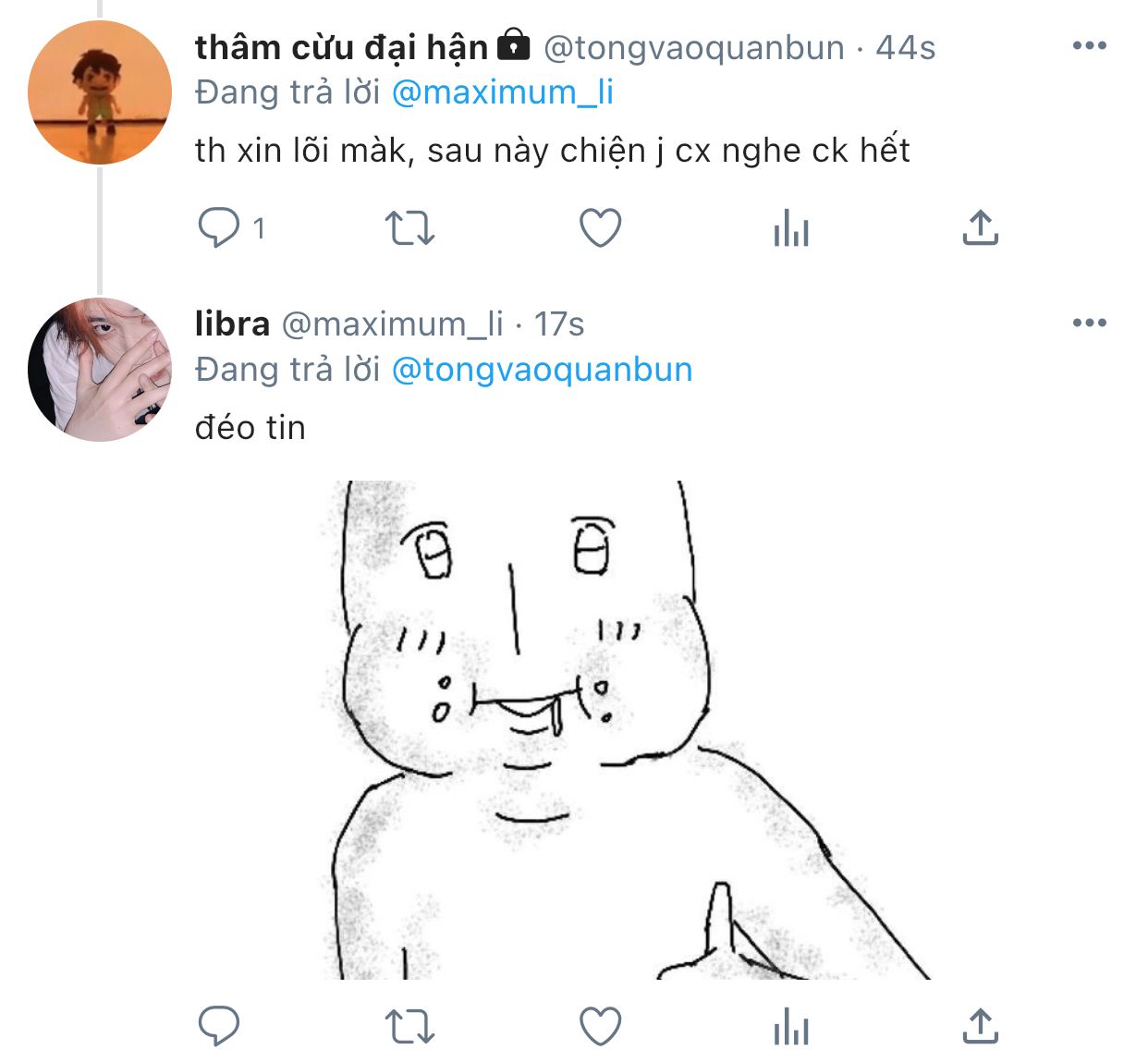The height and width of the screenshot is (1062, 1148).
Task: Open the @tongvaoquanbun mention link
Action: point(543,370)
